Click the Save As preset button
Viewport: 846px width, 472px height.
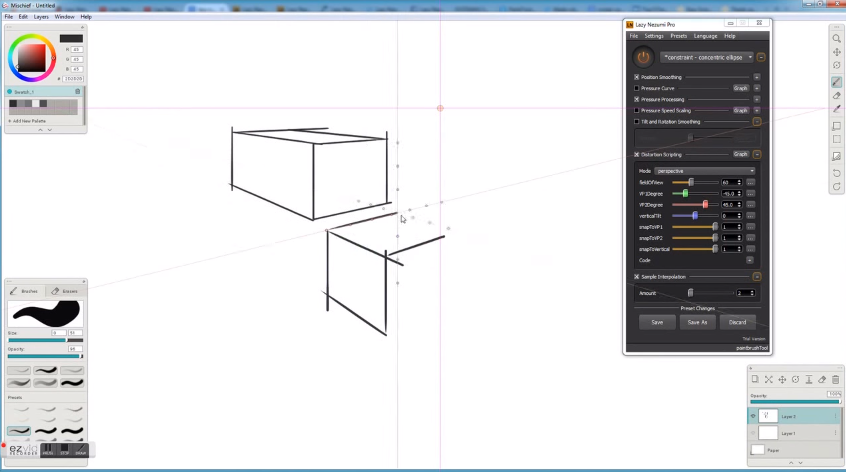pos(697,322)
